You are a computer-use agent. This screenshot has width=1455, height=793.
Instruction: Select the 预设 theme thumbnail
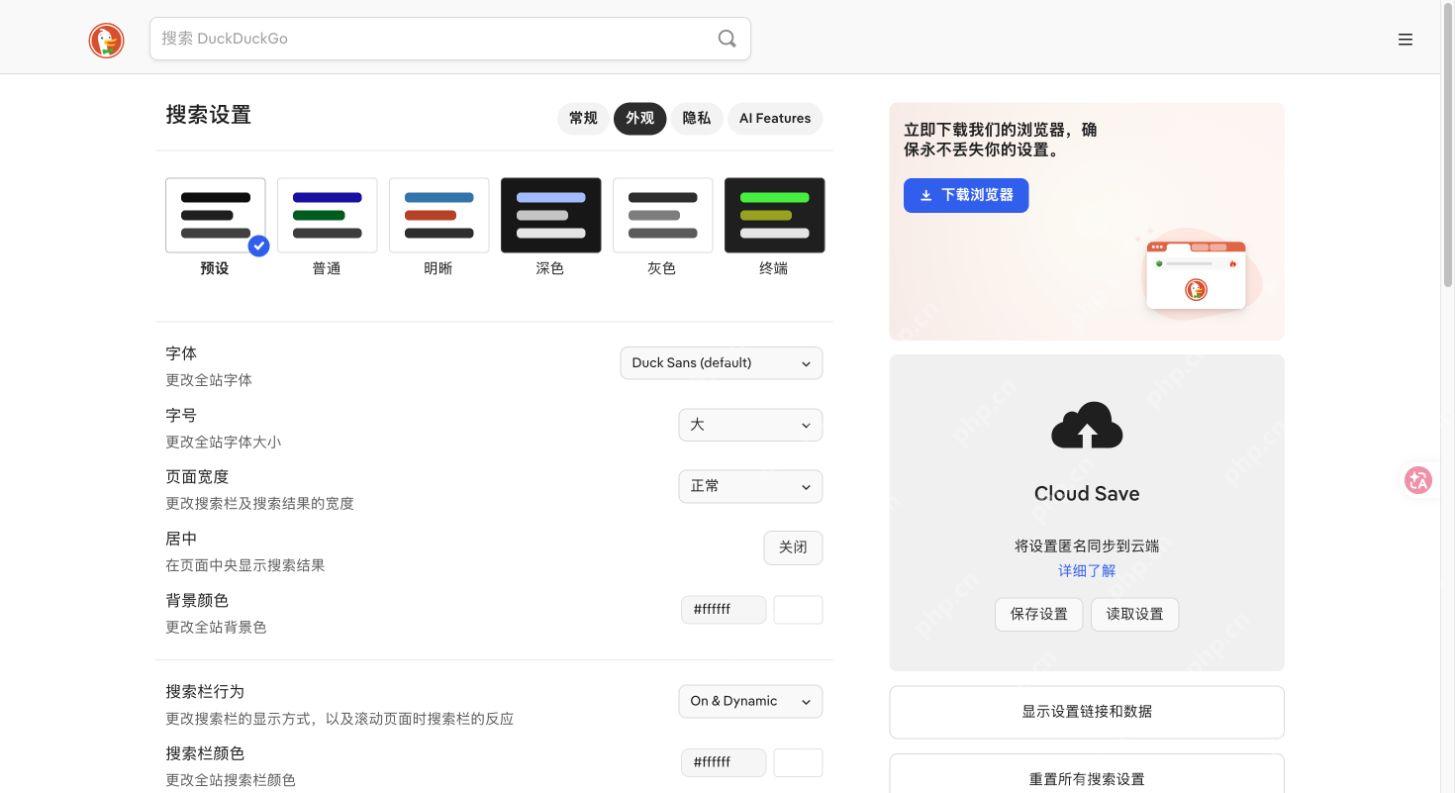(215, 215)
